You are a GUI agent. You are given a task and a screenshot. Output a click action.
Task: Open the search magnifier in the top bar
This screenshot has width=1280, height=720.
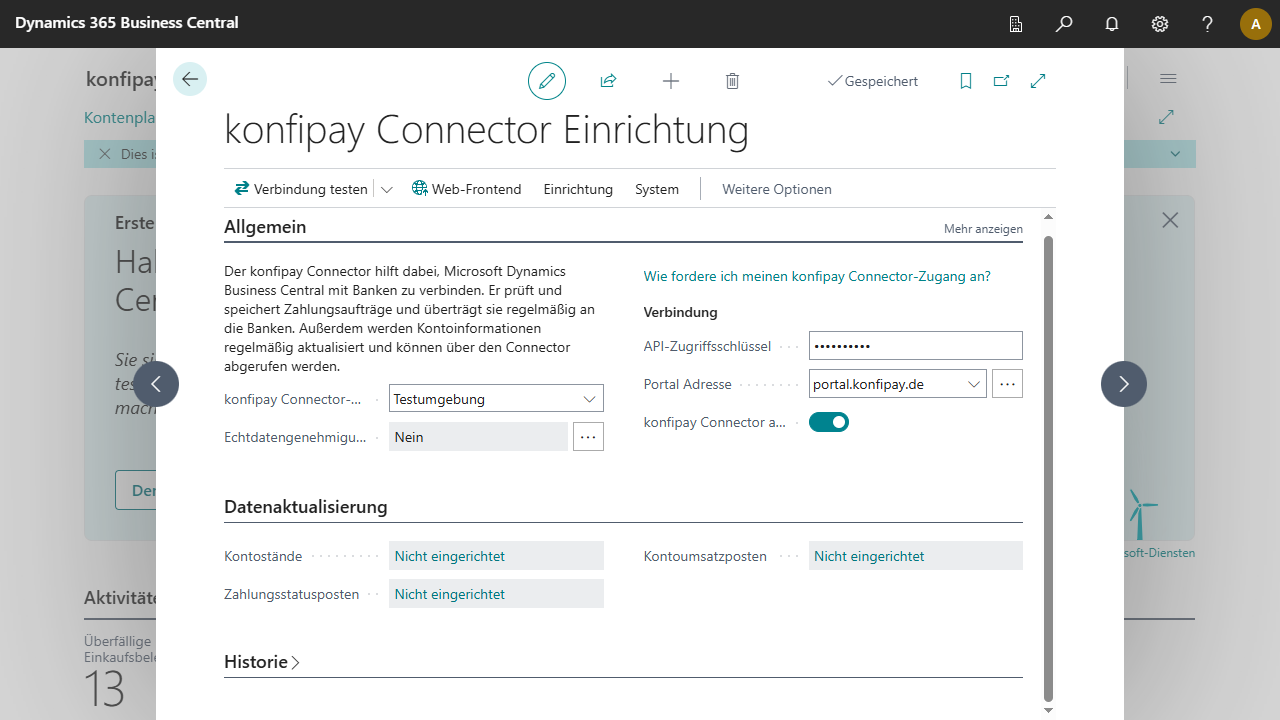[x=1064, y=24]
